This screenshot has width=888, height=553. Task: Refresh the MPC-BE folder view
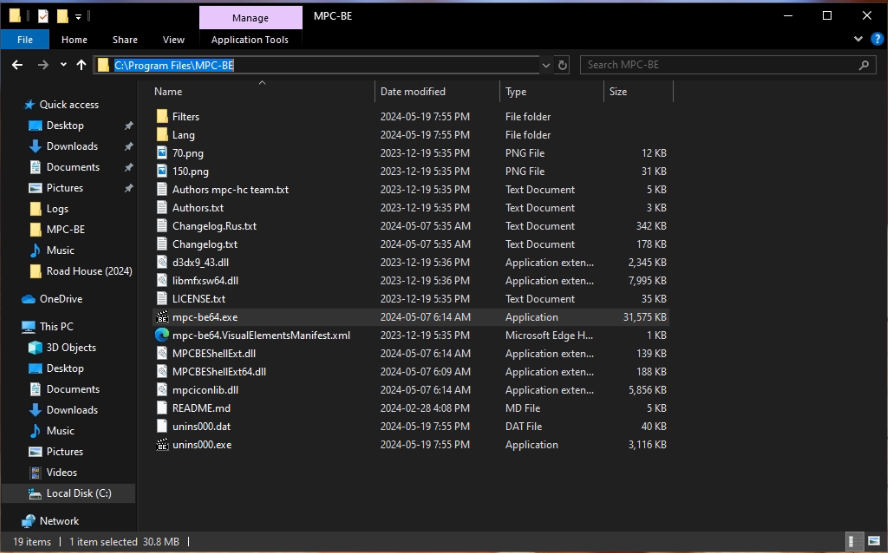tap(562, 65)
